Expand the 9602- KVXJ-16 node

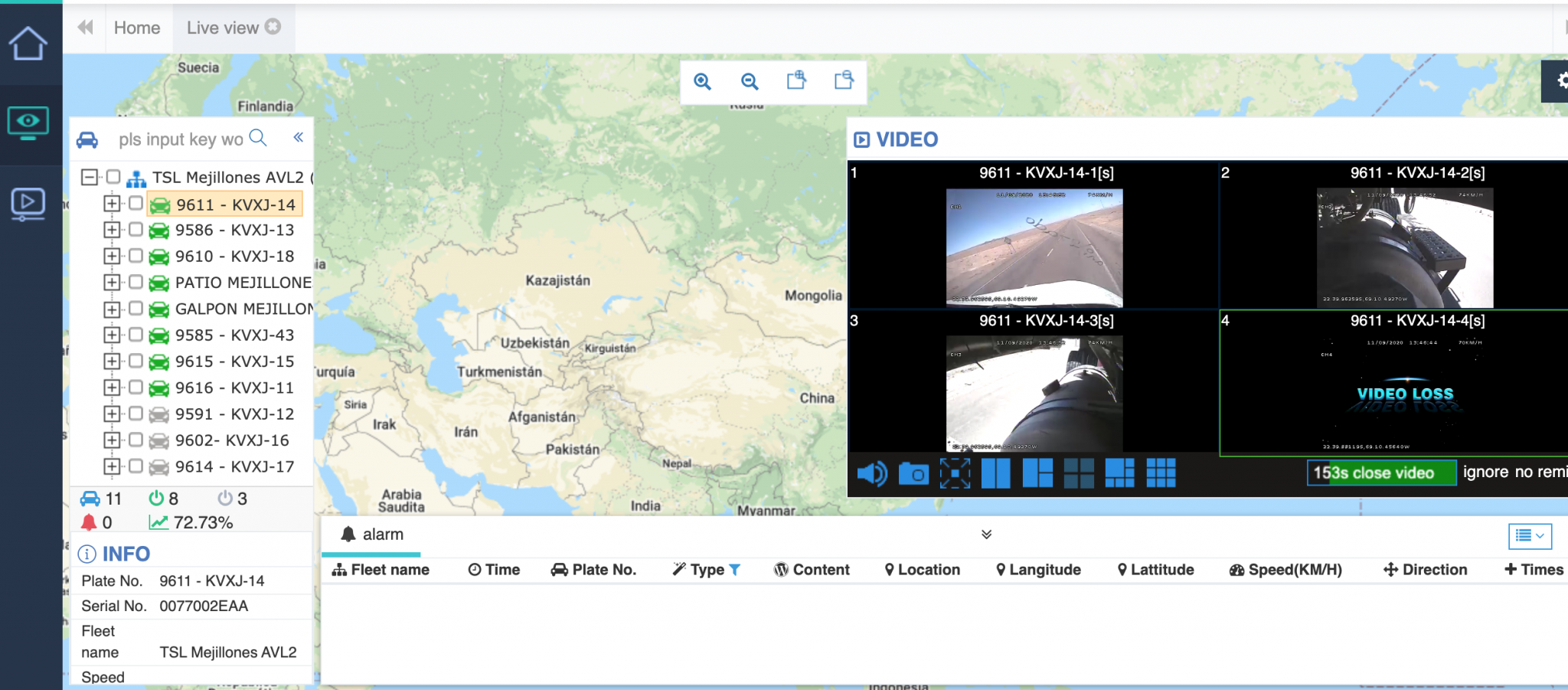(x=112, y=440)
